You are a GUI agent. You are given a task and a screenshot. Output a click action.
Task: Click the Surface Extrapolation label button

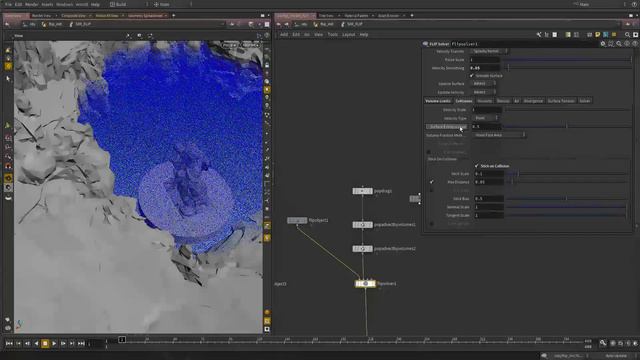tap(447, 127)
